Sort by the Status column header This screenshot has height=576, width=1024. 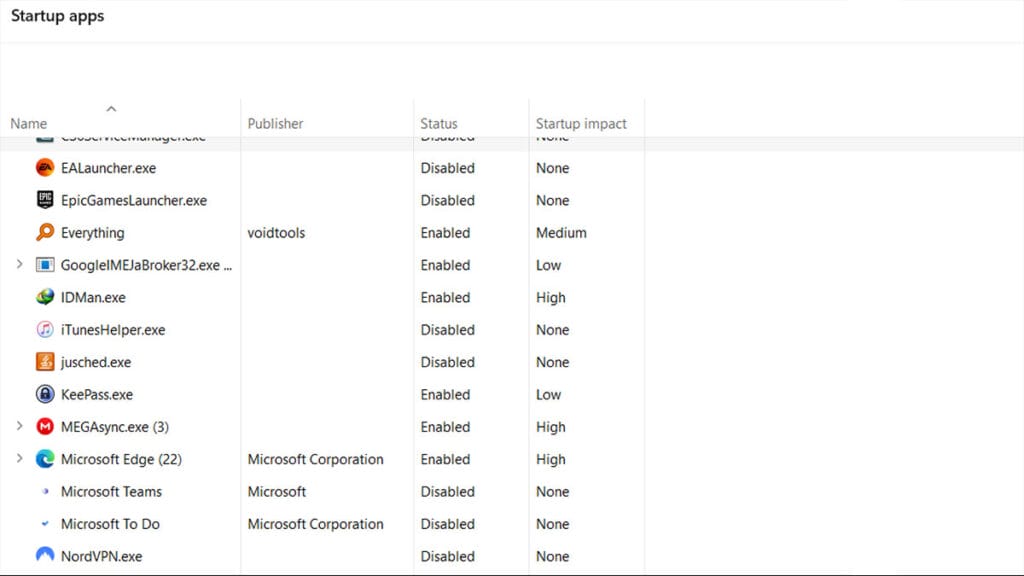(x=439, y=124)
